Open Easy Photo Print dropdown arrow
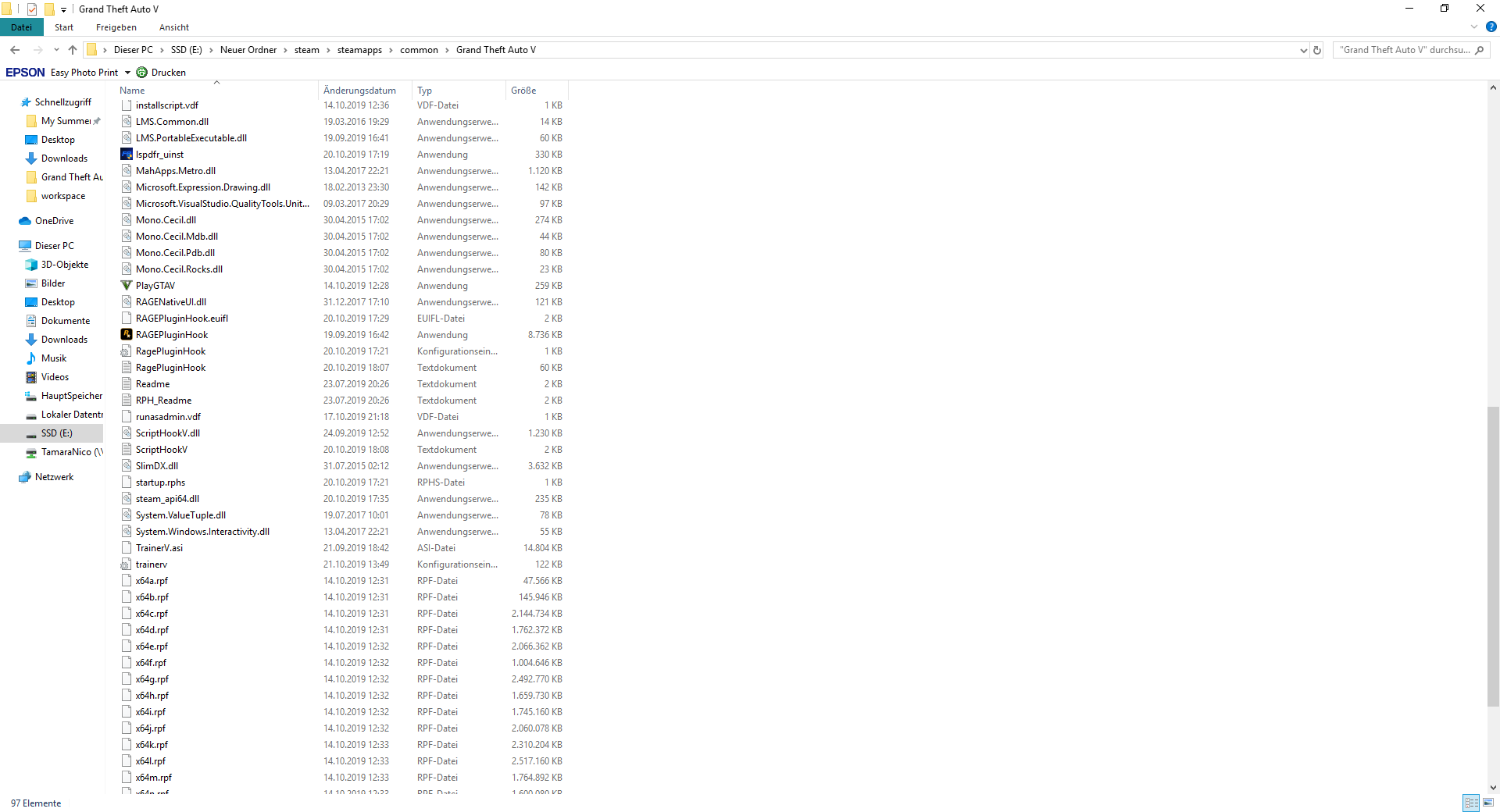The width and height of the screenshot is (1500, 812). tap(127, 73)
